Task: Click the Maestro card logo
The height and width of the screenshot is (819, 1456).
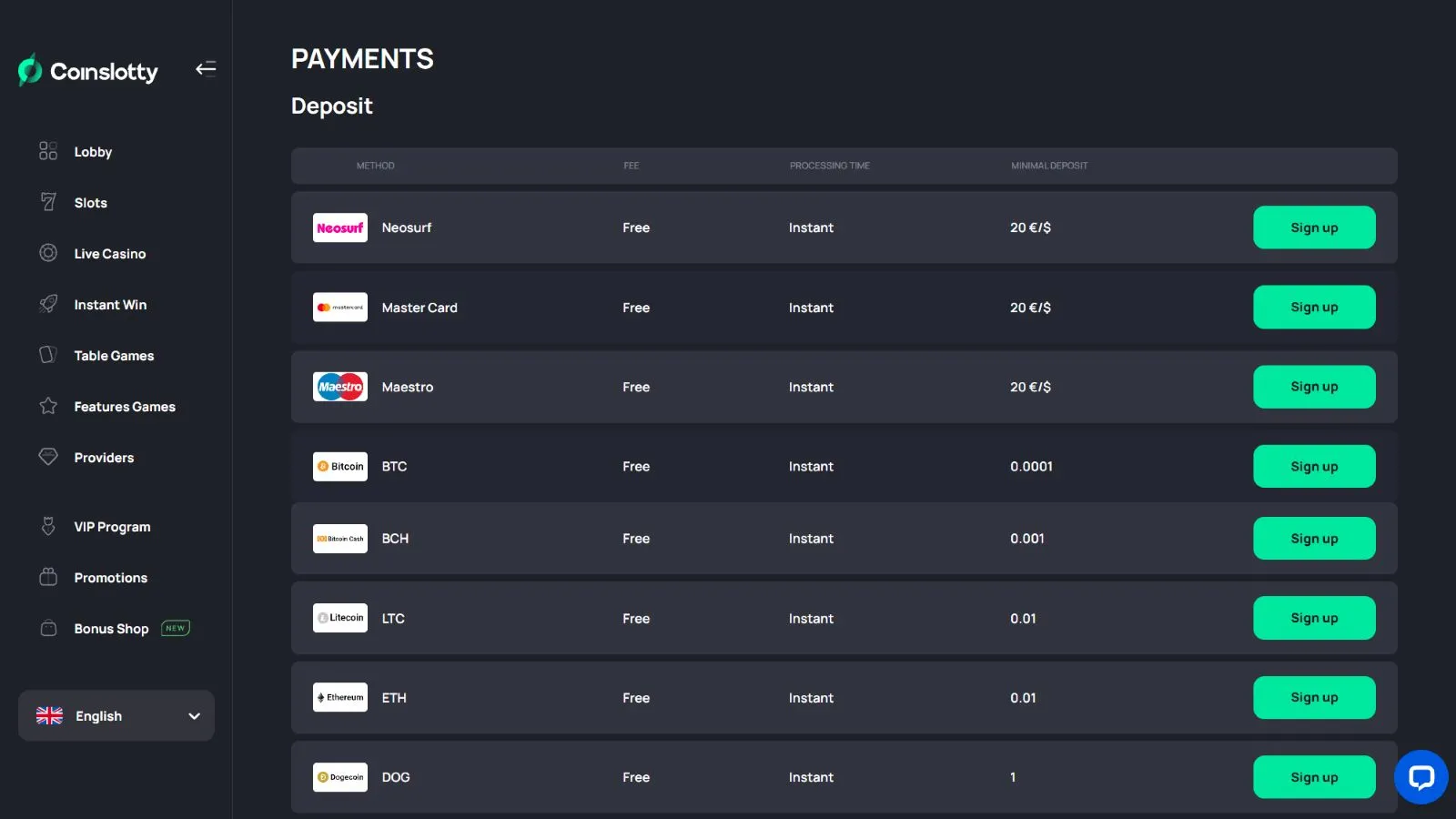Action: tap(340, 387)
